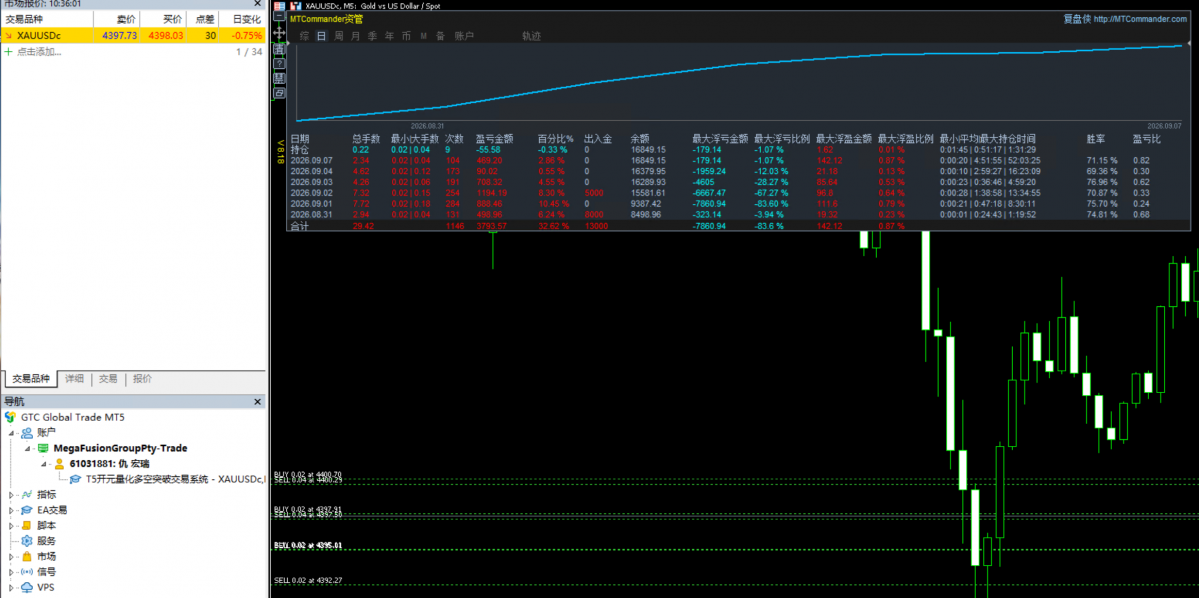Open the 轨迹 track view
The image size is (1199, 598).
531,36
